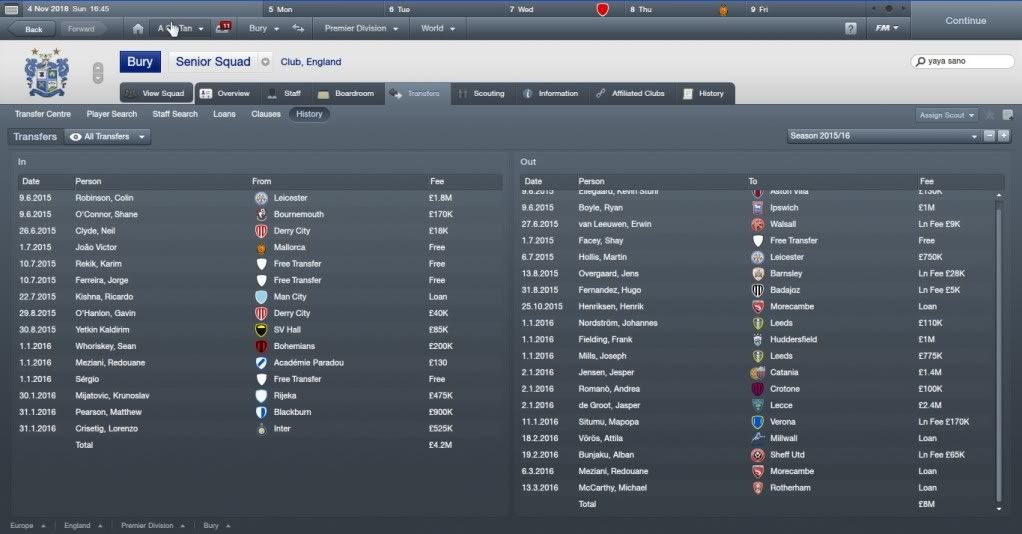The height and width of the screenshot is (534, 1022).
Task: Click the Out list scrollbar
Action: click(x=999, y=352)
